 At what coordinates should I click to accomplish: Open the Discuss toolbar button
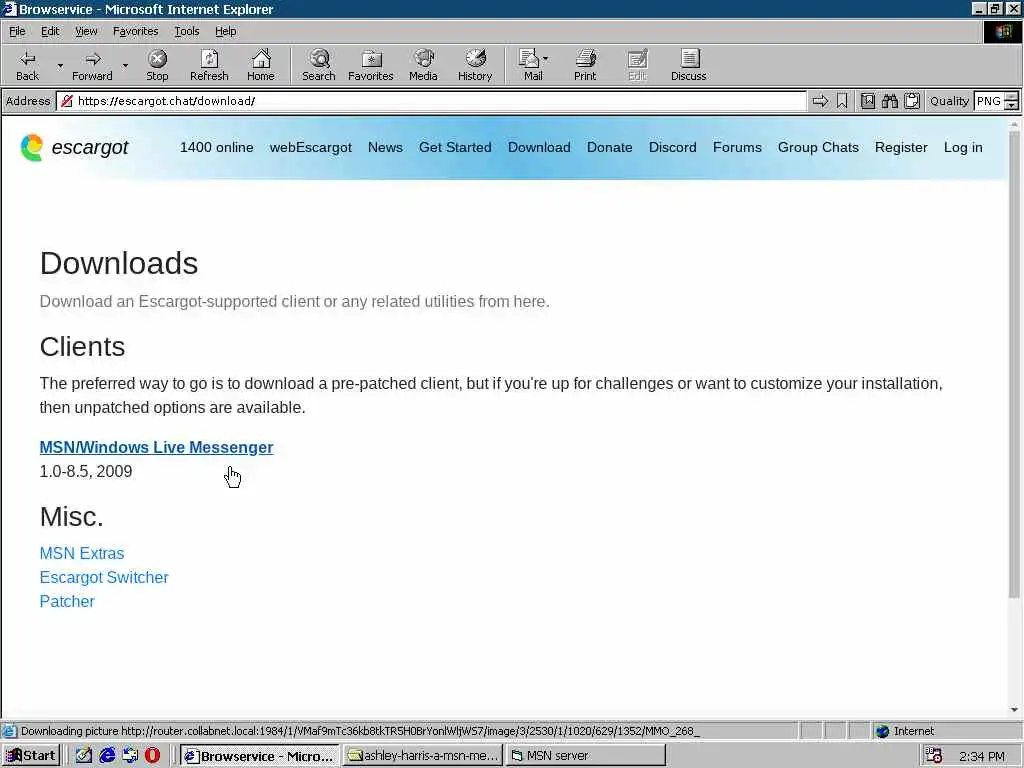tap(689, 65)
